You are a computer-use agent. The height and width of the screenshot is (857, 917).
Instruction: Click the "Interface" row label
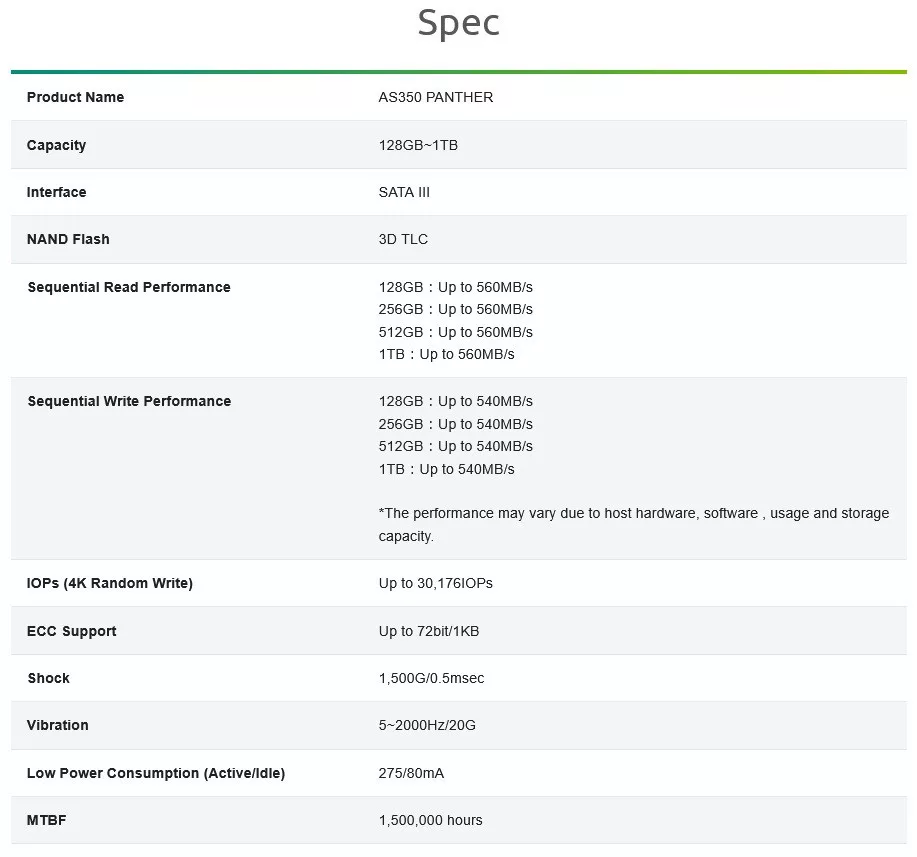pos(57,192)
